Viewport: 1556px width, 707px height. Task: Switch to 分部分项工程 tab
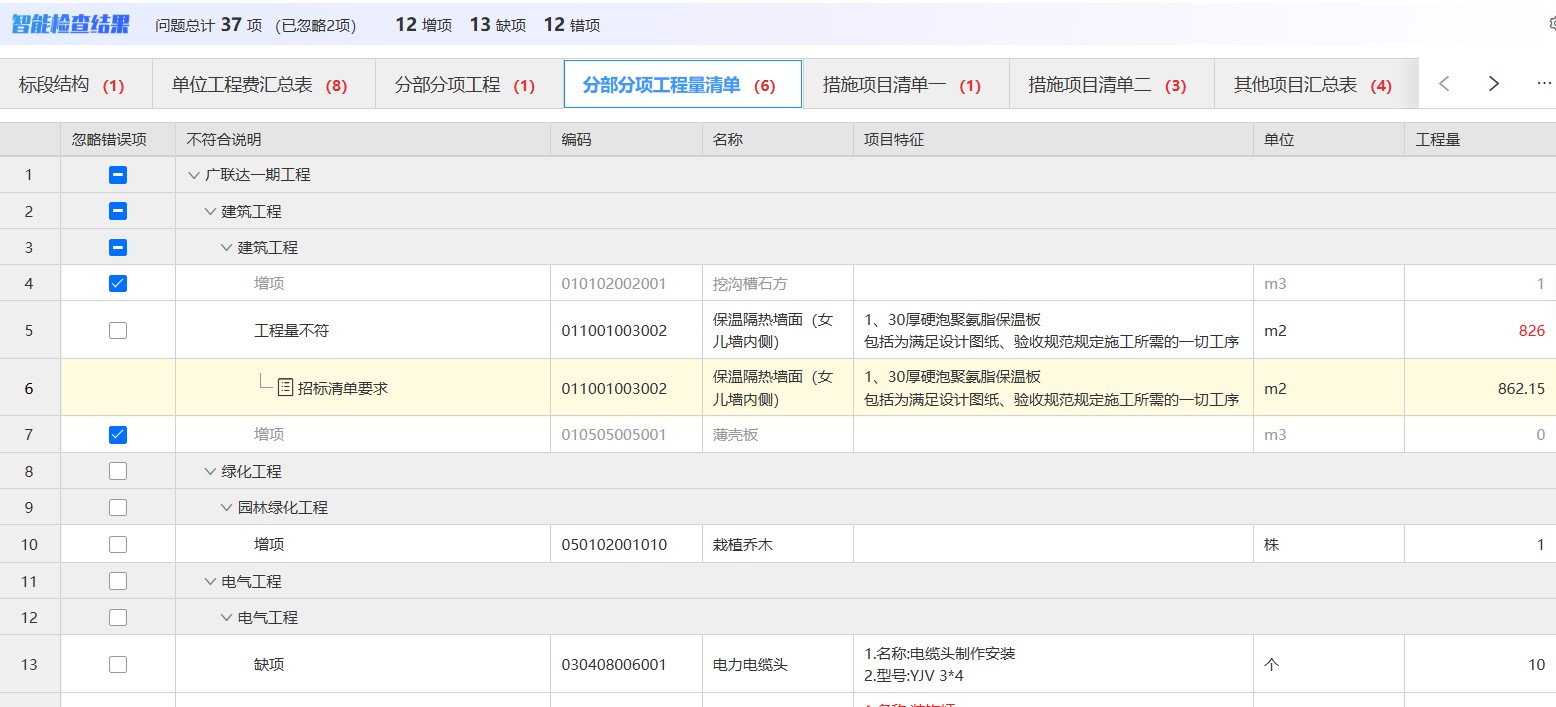469,85
